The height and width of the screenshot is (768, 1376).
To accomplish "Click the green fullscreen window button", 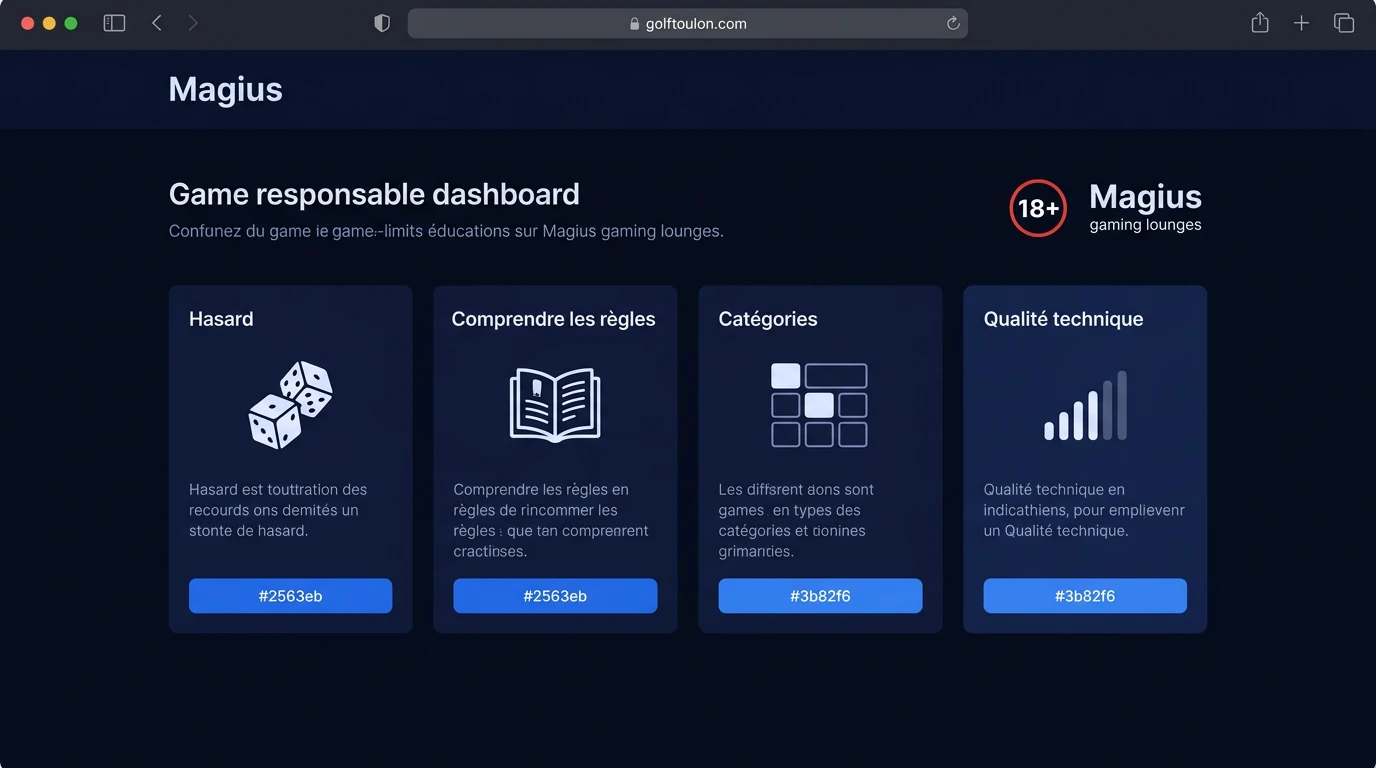I will tap(71, 23).
